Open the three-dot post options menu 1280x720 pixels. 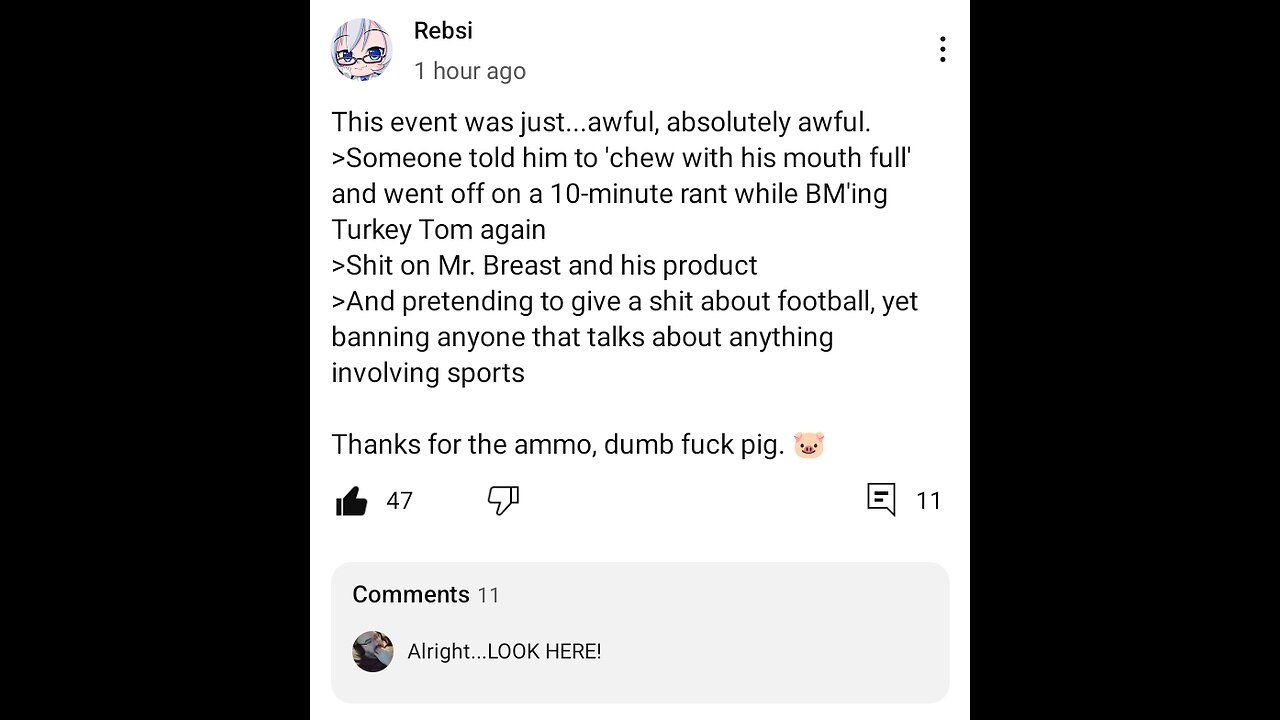point(942,50)
